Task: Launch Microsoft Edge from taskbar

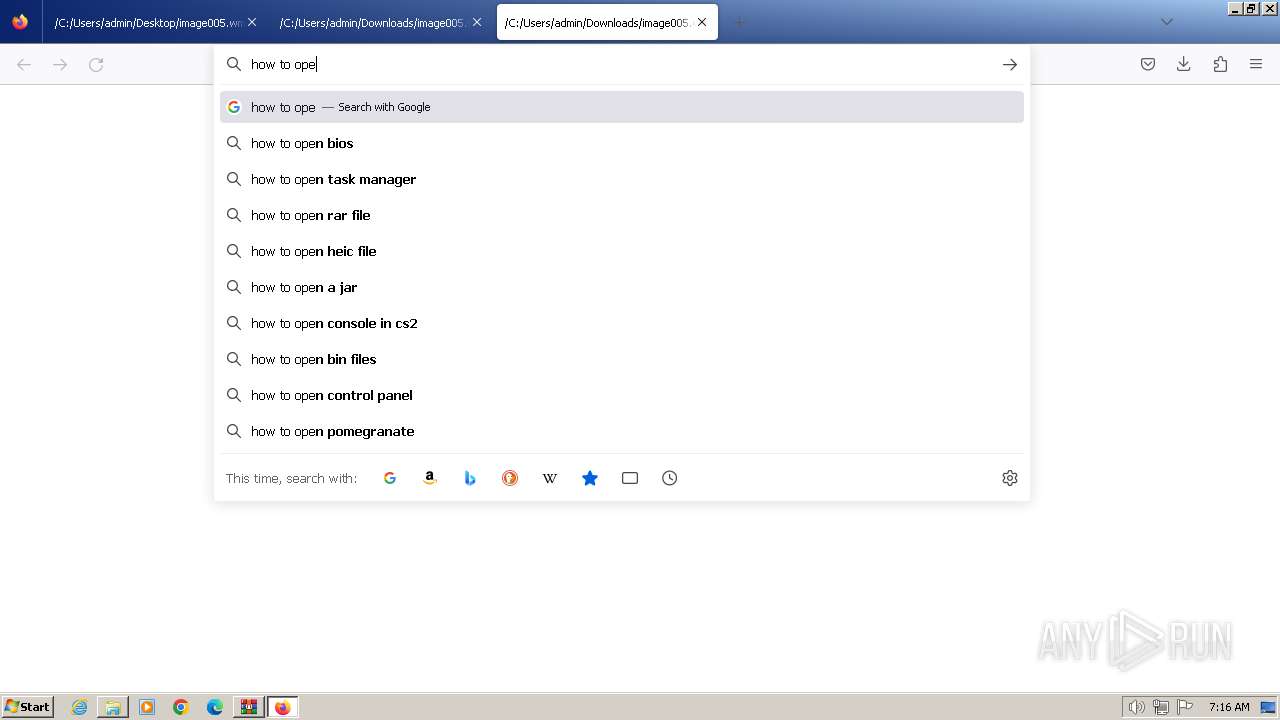Action: coord(215,707)
